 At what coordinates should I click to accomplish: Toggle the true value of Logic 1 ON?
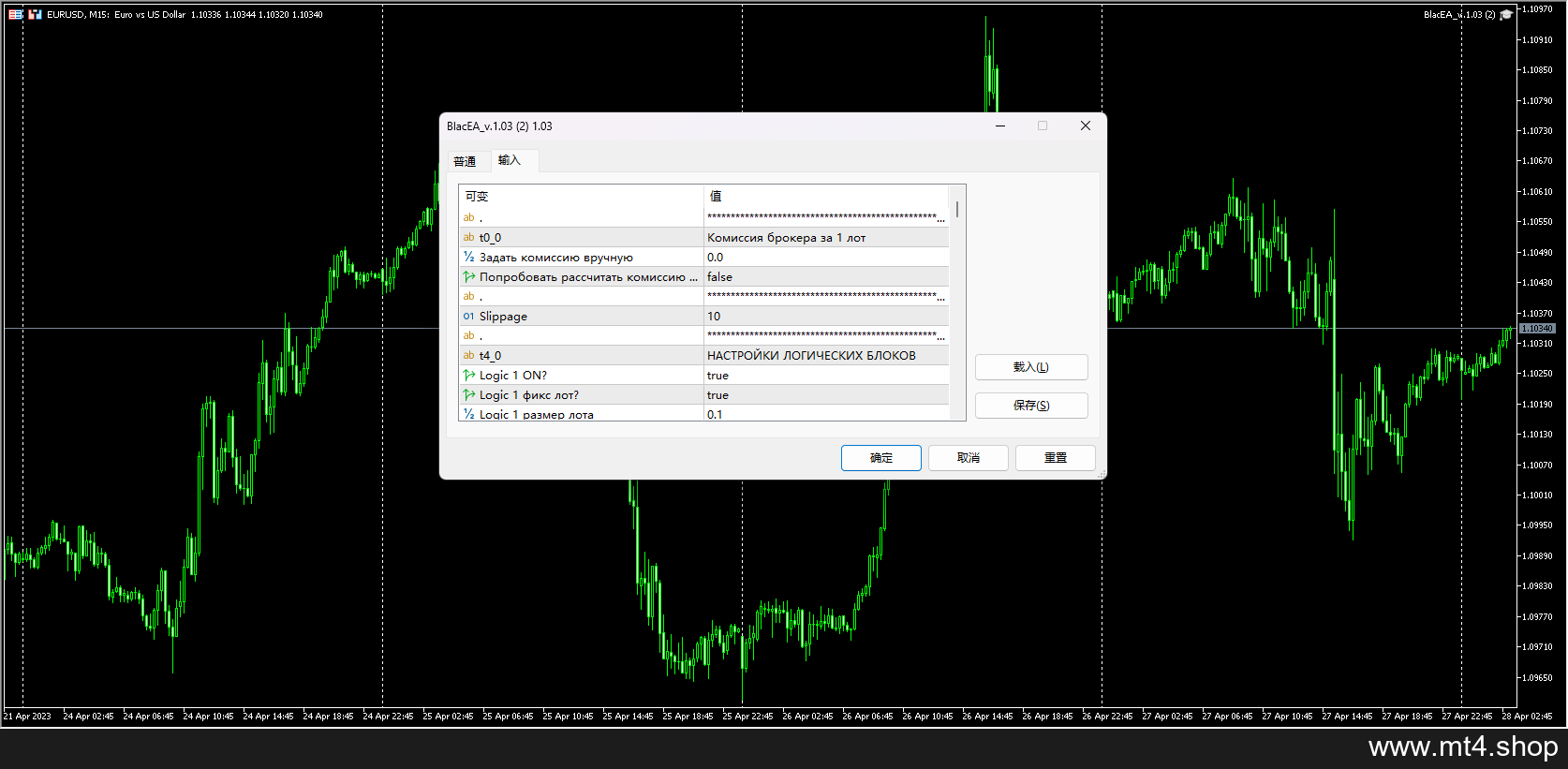[826, 376]
